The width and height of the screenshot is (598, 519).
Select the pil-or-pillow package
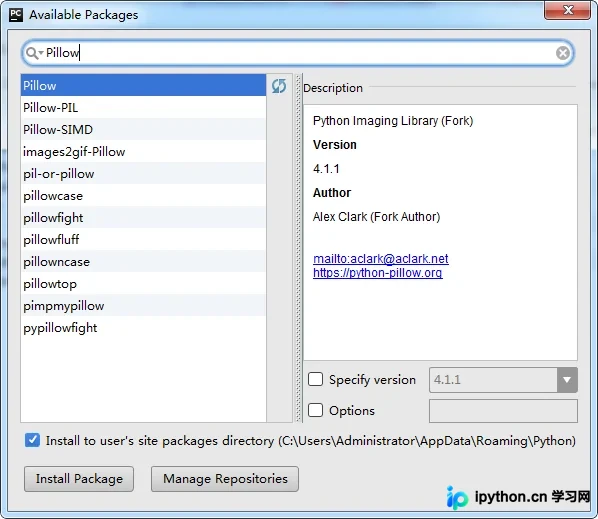click(143, 174)
